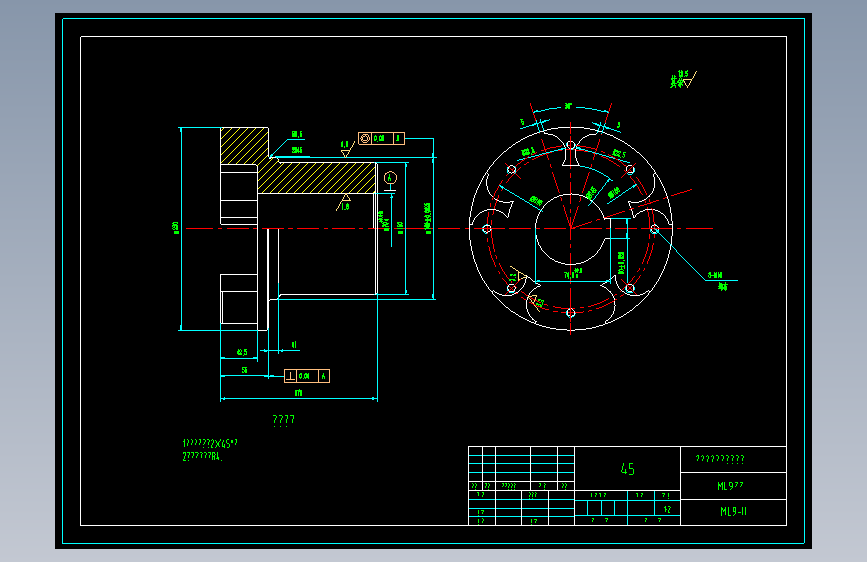Select the top bolt hole on the flange
Screen dimensions: 867x562
571,145
